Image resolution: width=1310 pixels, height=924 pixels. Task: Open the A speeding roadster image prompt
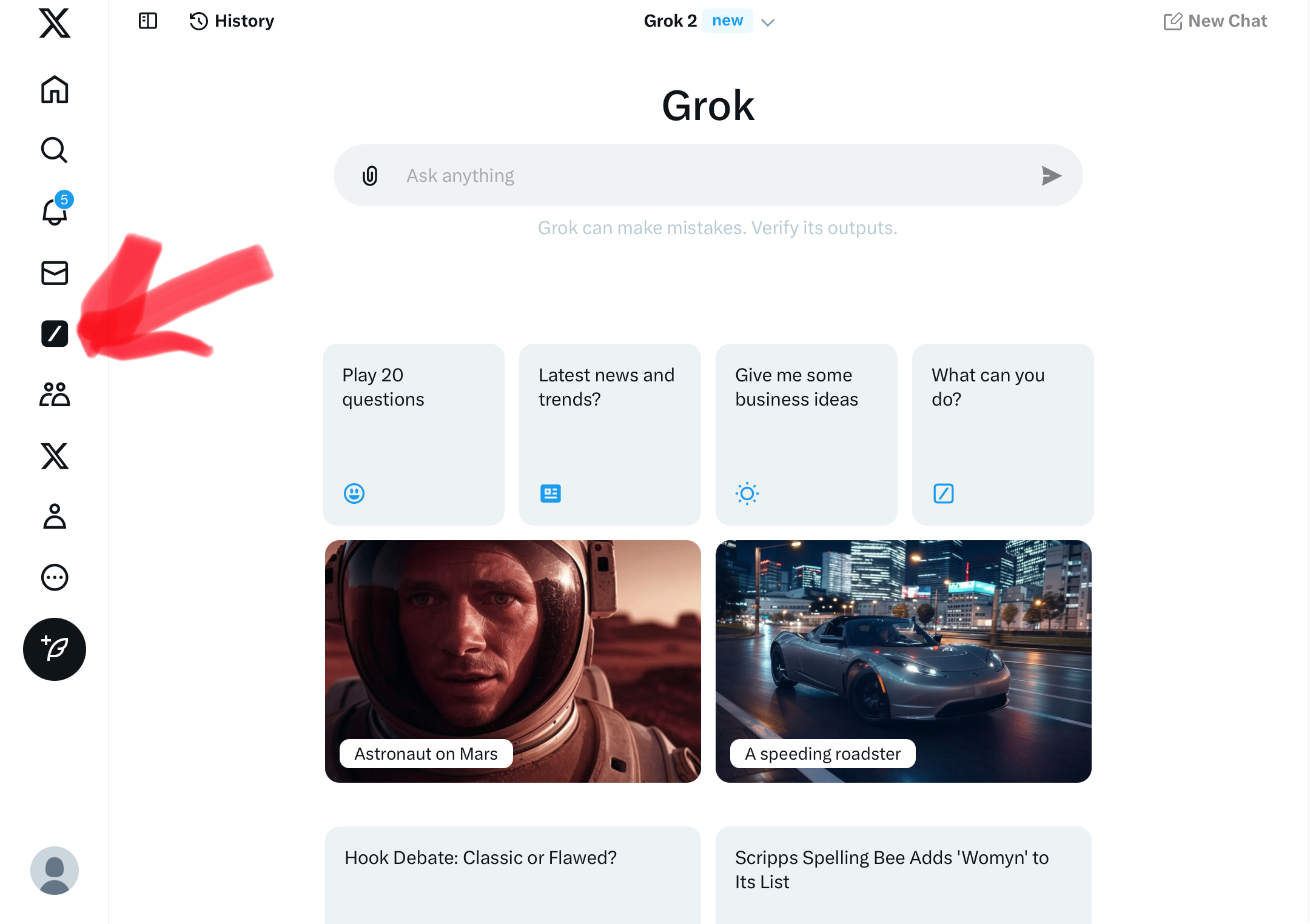click(904, 661)
